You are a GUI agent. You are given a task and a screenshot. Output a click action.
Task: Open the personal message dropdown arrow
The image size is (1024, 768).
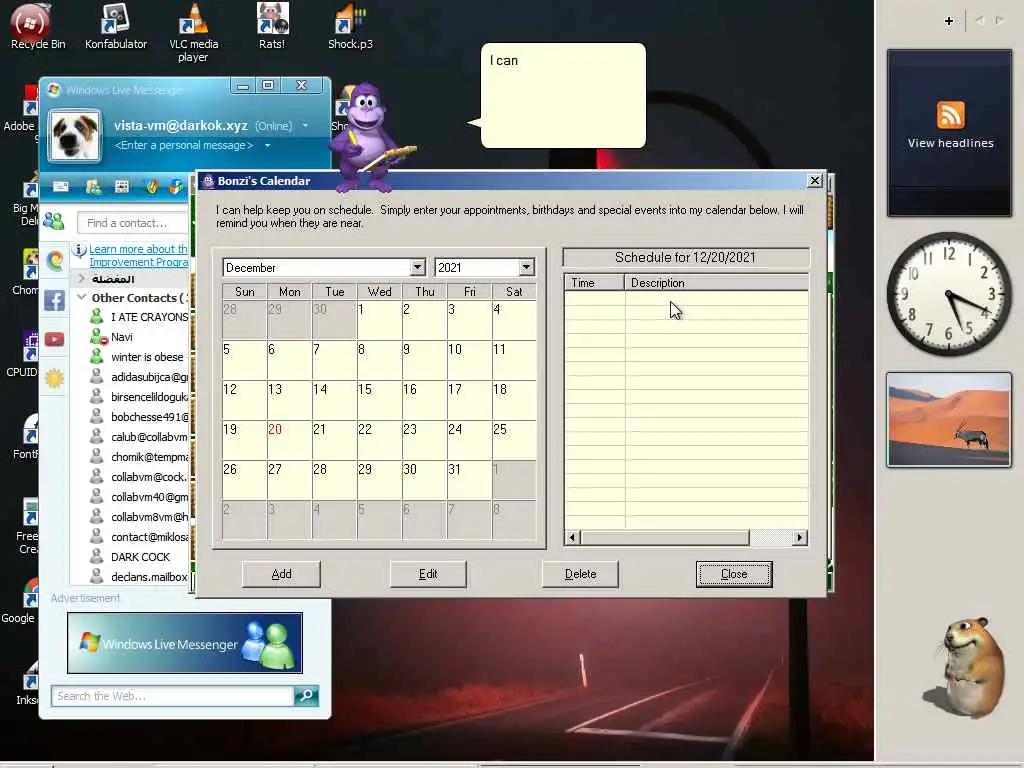(x=267, y=145)
